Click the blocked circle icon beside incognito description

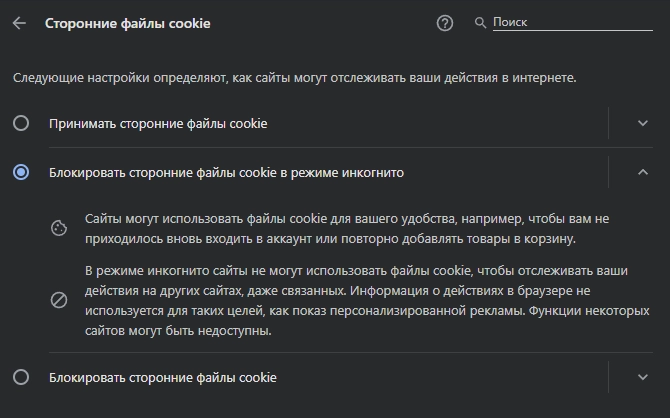(x=59, y=300)
